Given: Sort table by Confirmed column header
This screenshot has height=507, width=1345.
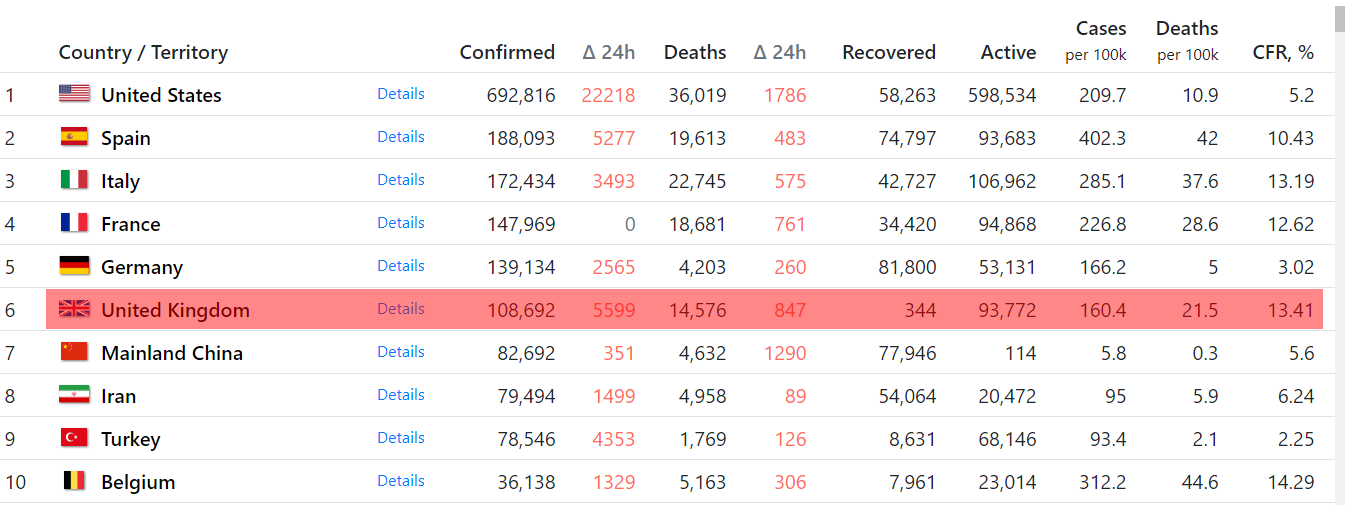Looking at the screenshot, I should (507, 52).
